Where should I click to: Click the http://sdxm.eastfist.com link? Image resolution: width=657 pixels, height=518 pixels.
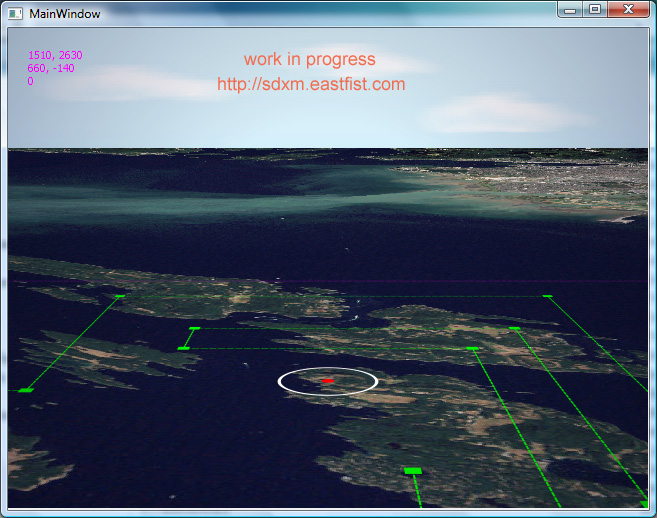pyautogui.click(x=311, y=85)
